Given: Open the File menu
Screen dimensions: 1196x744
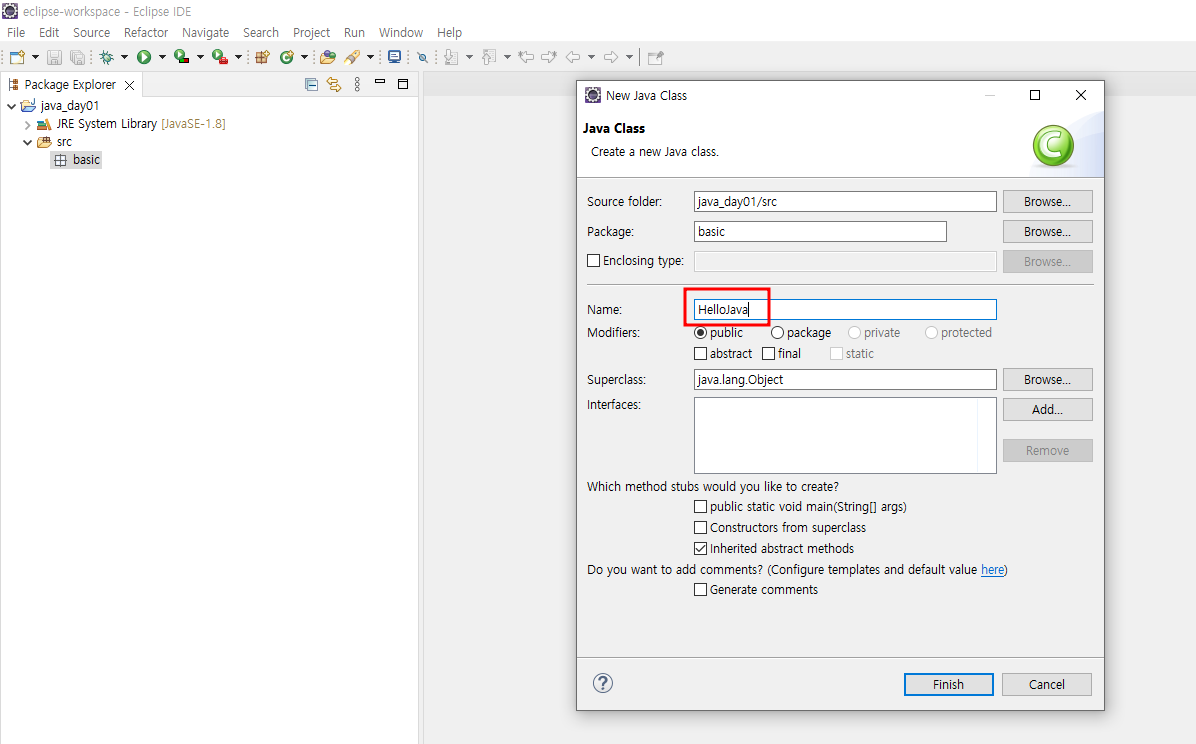Looking at the screenshot, I should [x=16, y=33].
